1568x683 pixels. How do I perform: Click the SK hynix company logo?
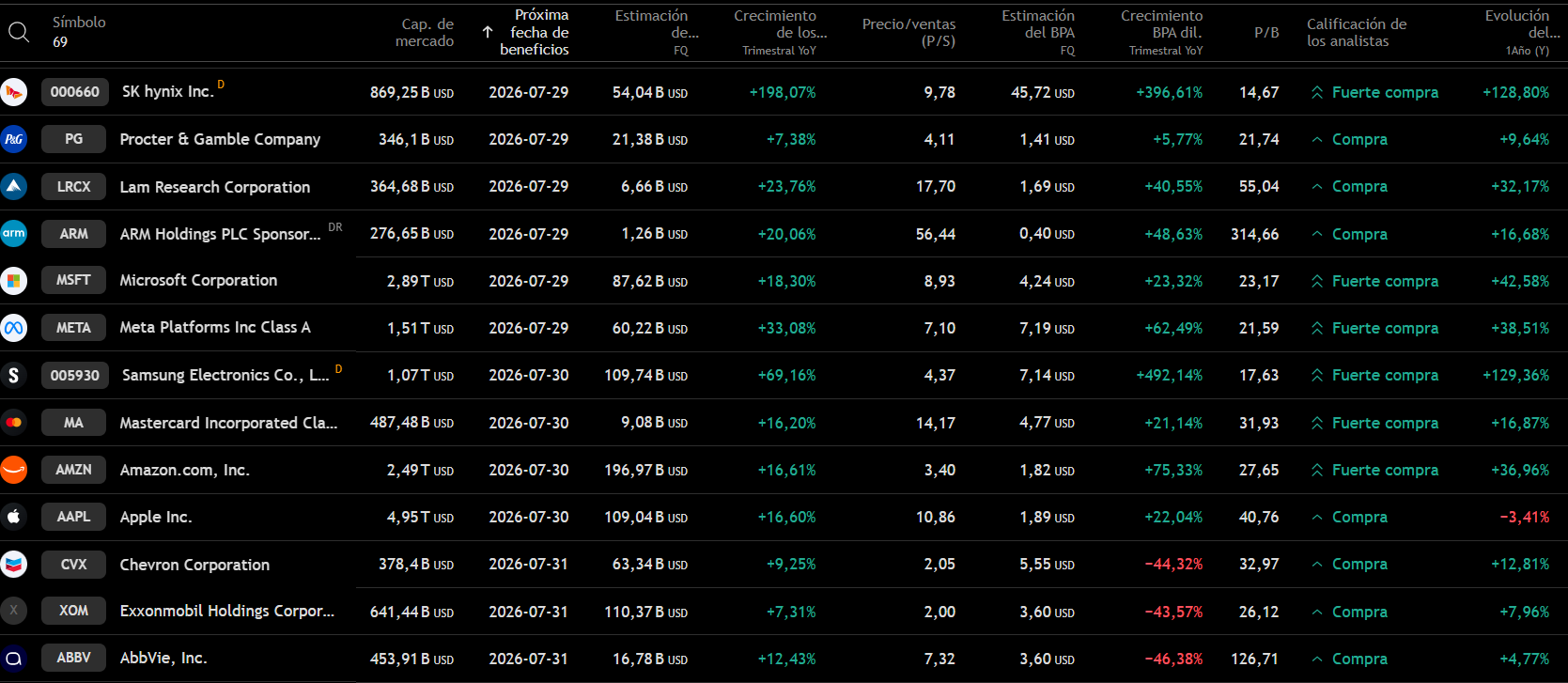[14, 92]
